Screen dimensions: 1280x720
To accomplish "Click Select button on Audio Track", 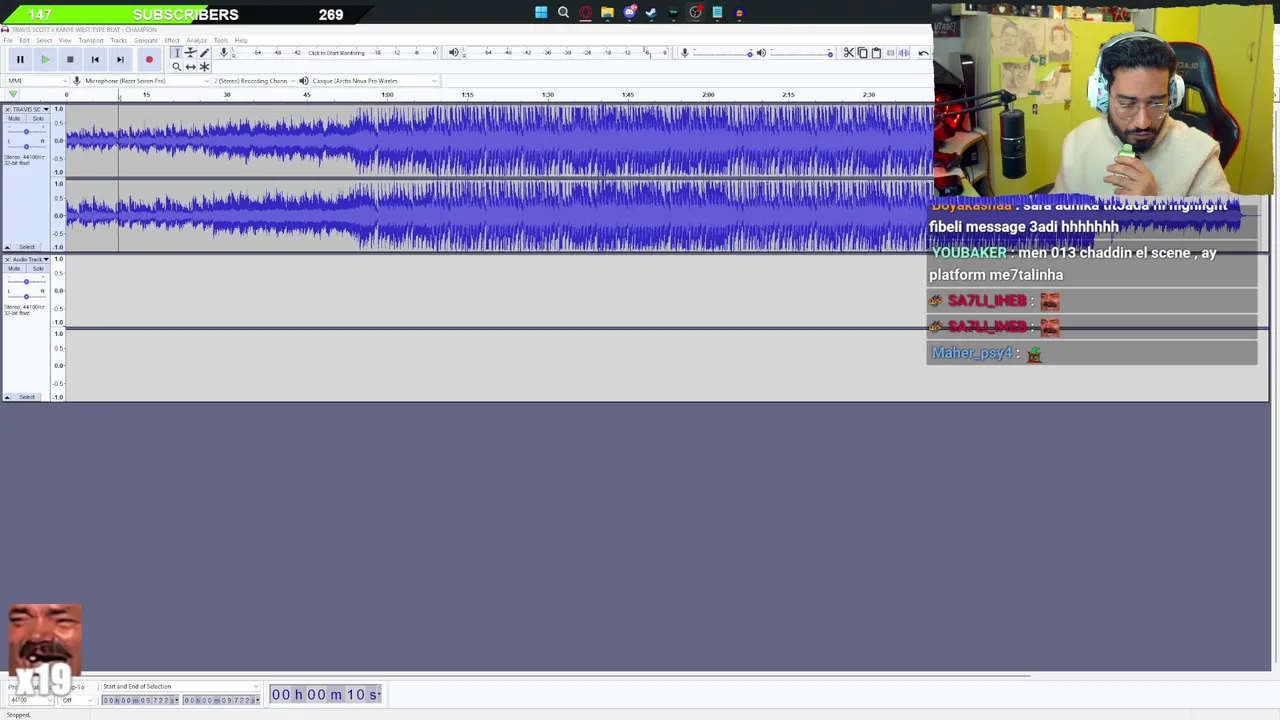I will [x=27, y=397].
